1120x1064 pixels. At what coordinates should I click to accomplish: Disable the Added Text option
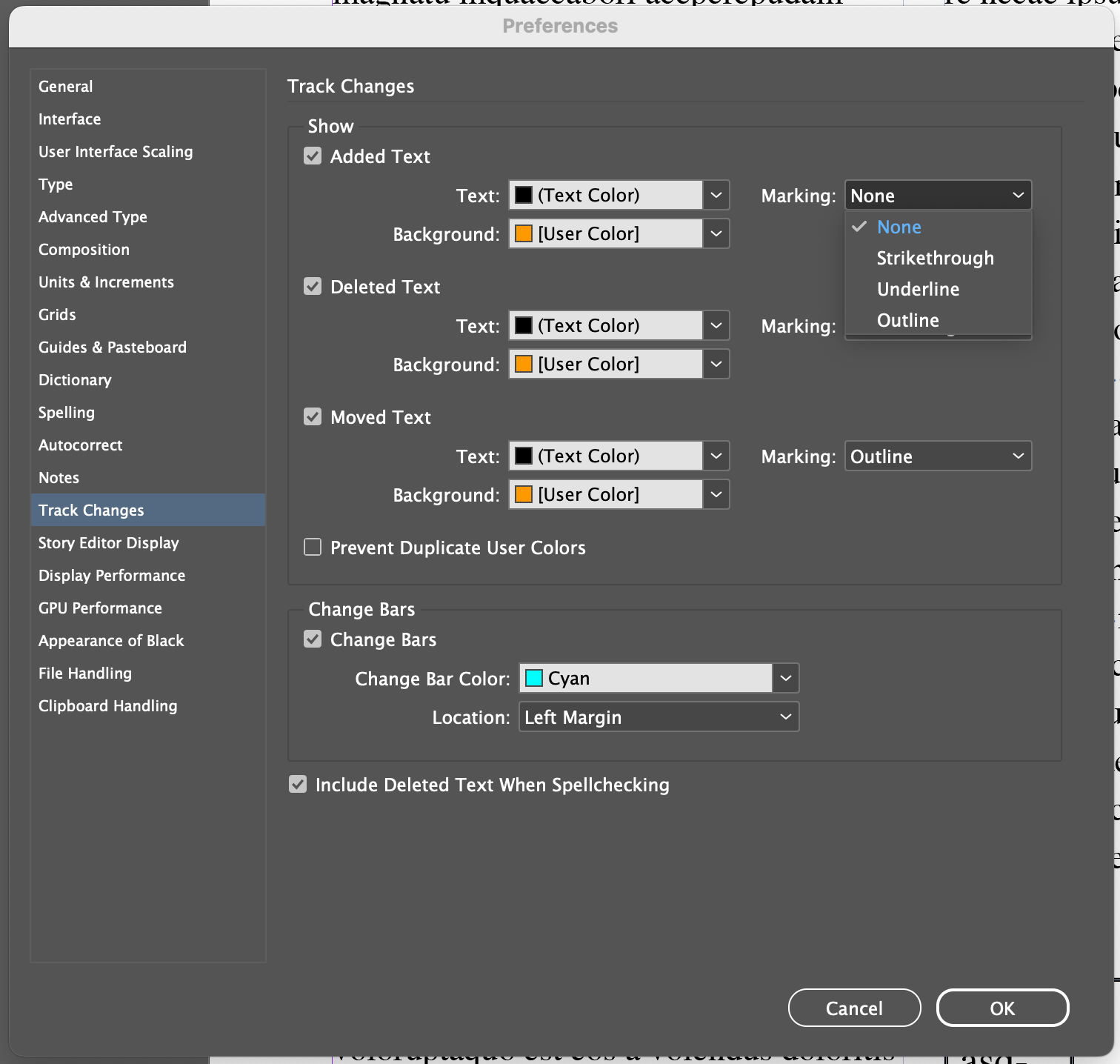pyautogui.click(x=312, y=156)
